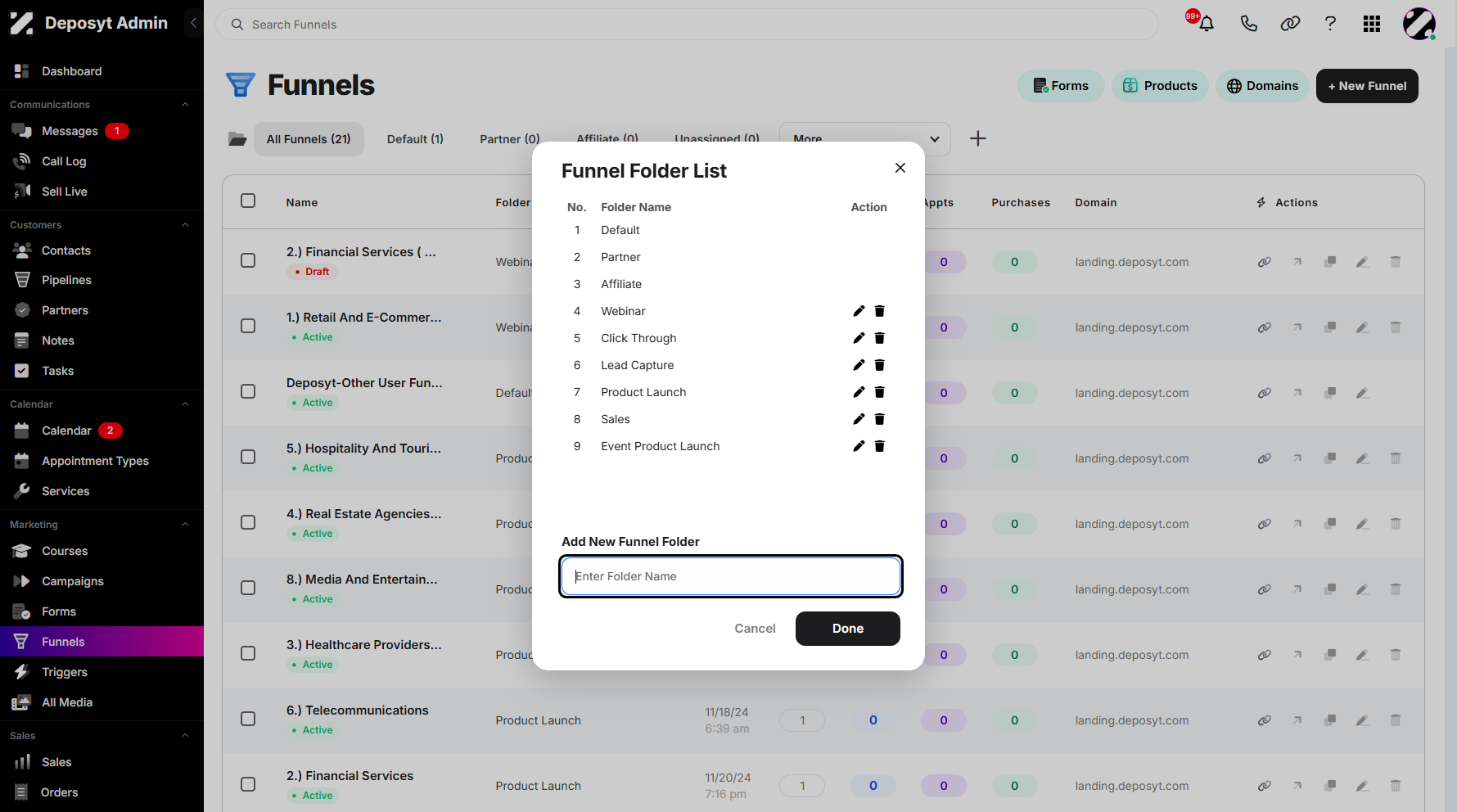Open Funnels in the sidebar
The width and height of the screenshot is (1457, 812).
[x=101, y=642]
